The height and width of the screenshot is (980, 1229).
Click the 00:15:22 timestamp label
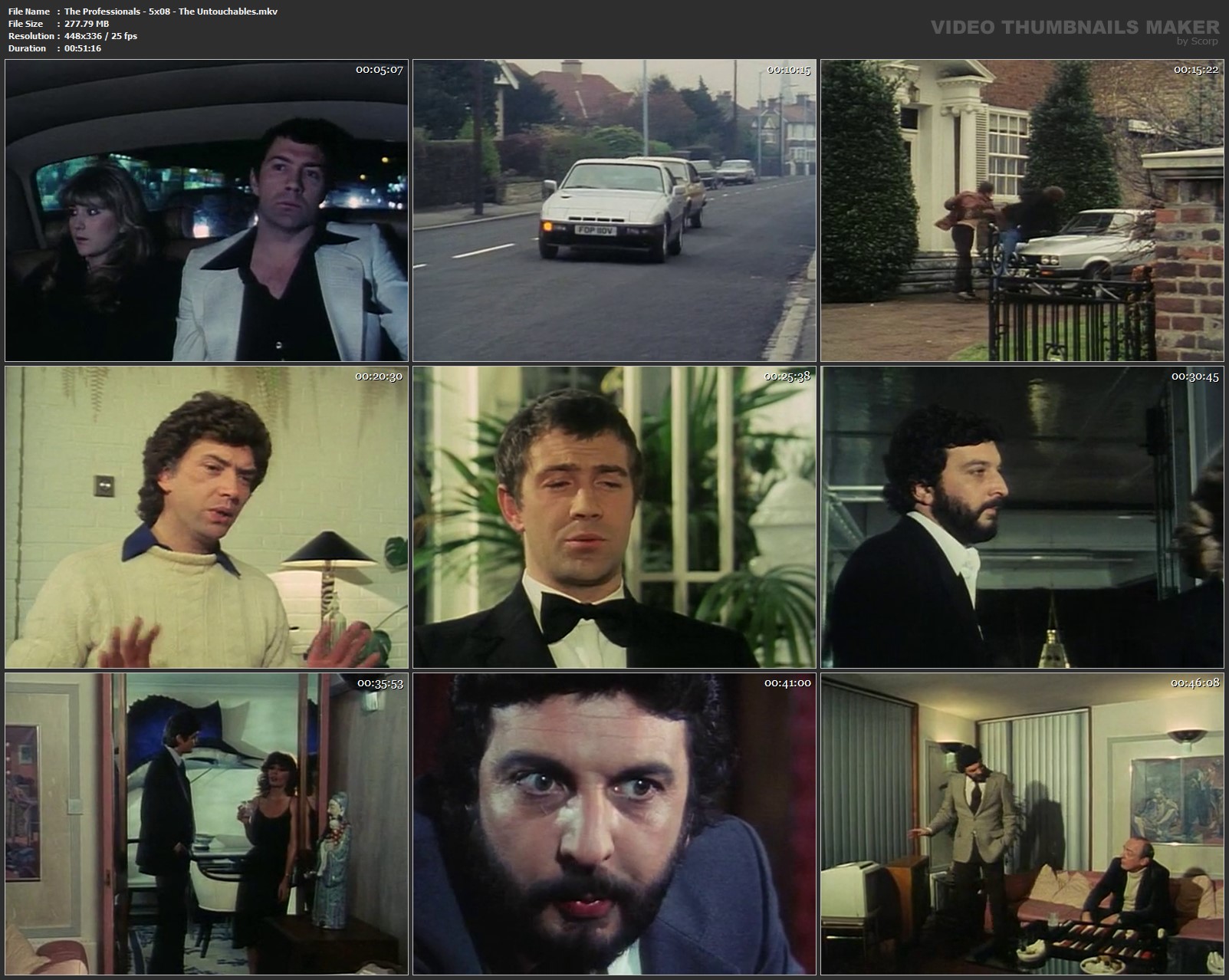pos(1196,70)
